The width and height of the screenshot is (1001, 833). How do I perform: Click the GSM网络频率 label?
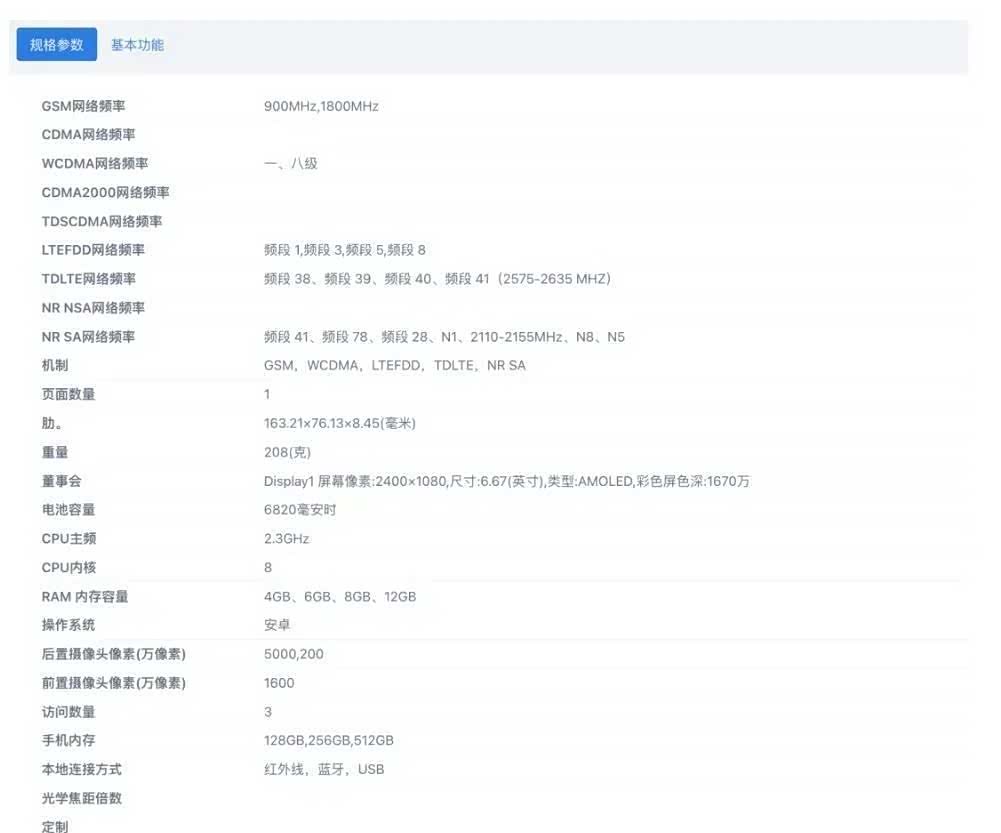point(83,106)
